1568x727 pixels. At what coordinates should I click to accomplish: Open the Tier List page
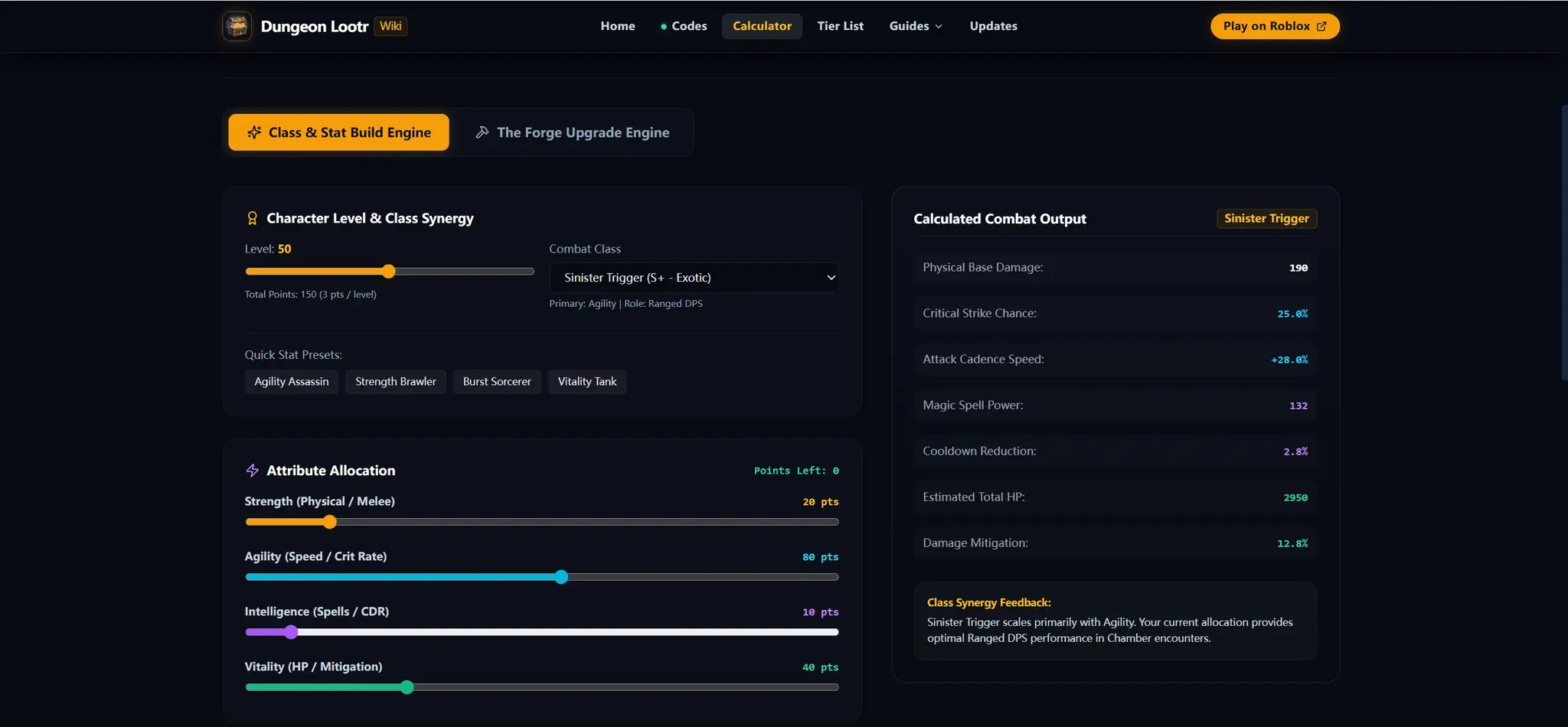(840, 26)
